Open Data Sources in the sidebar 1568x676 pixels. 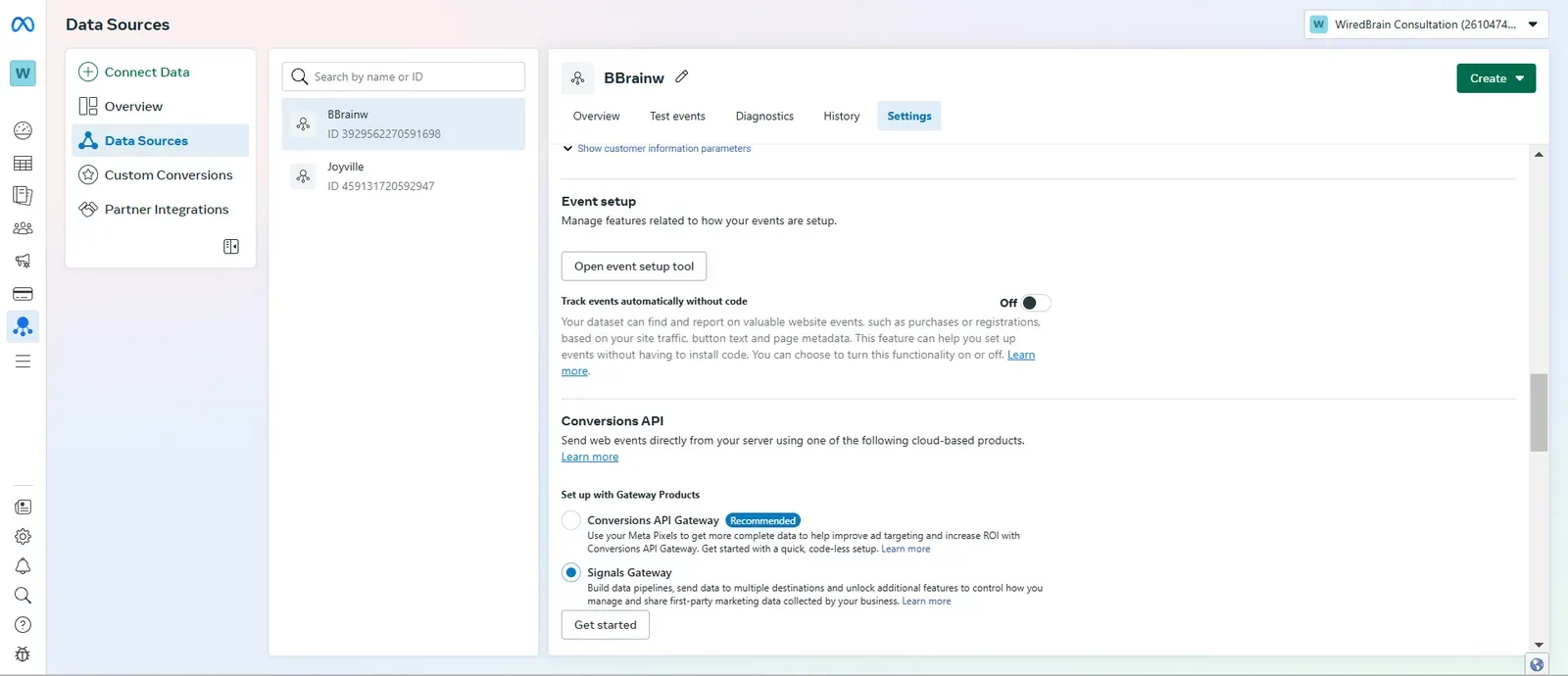[x=161, y=140]
